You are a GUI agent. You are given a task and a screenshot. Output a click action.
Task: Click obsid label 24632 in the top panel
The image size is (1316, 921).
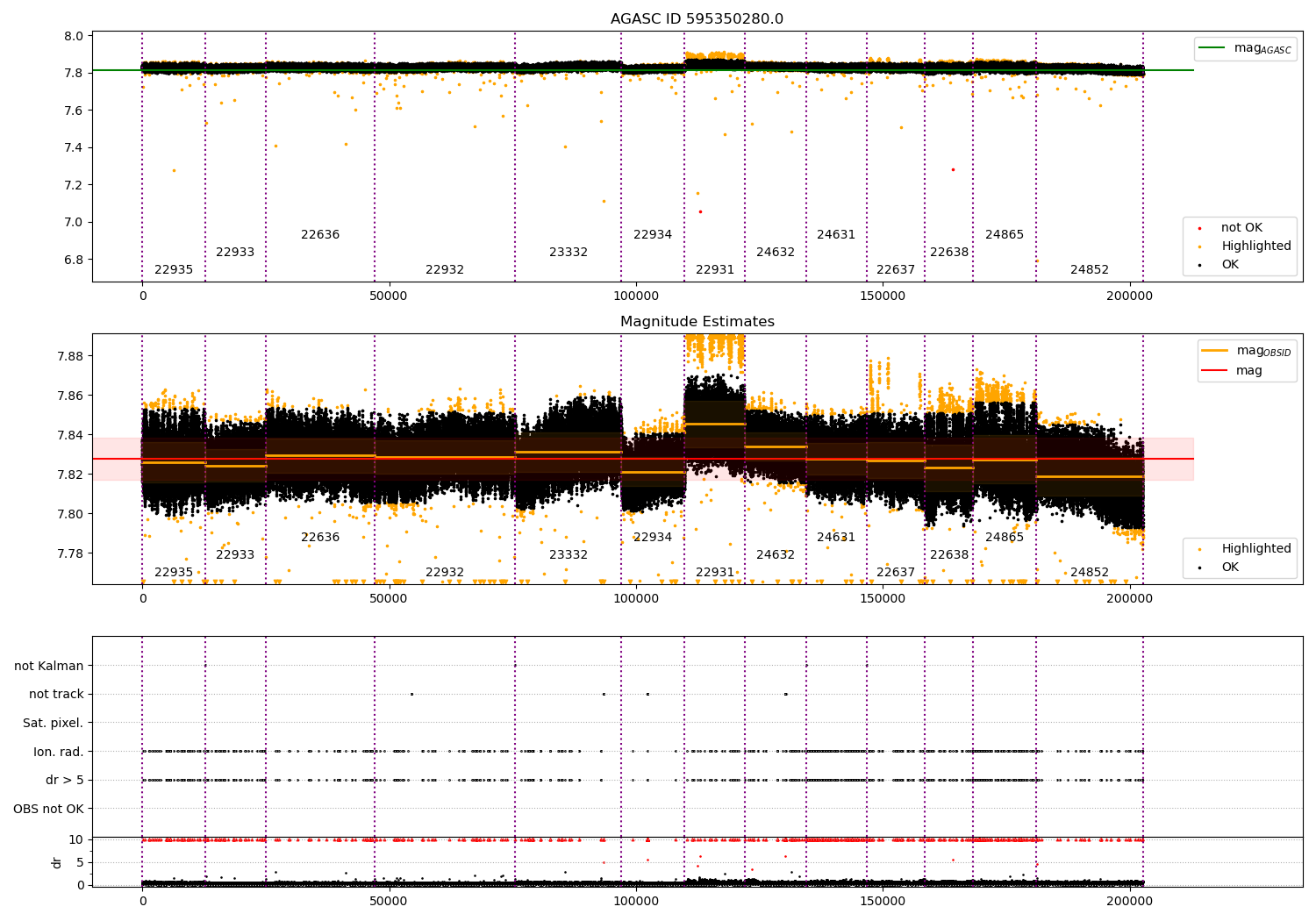pyautogui.click(x=776, y=253)
